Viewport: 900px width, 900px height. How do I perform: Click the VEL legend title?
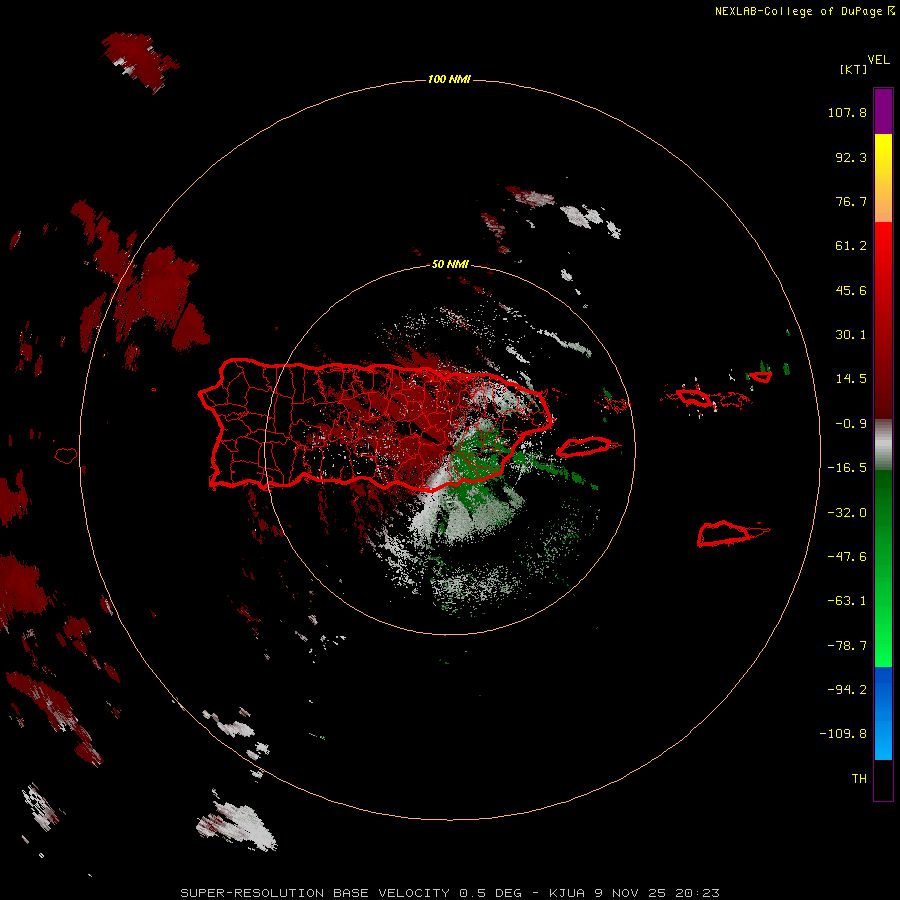[878, 60]
